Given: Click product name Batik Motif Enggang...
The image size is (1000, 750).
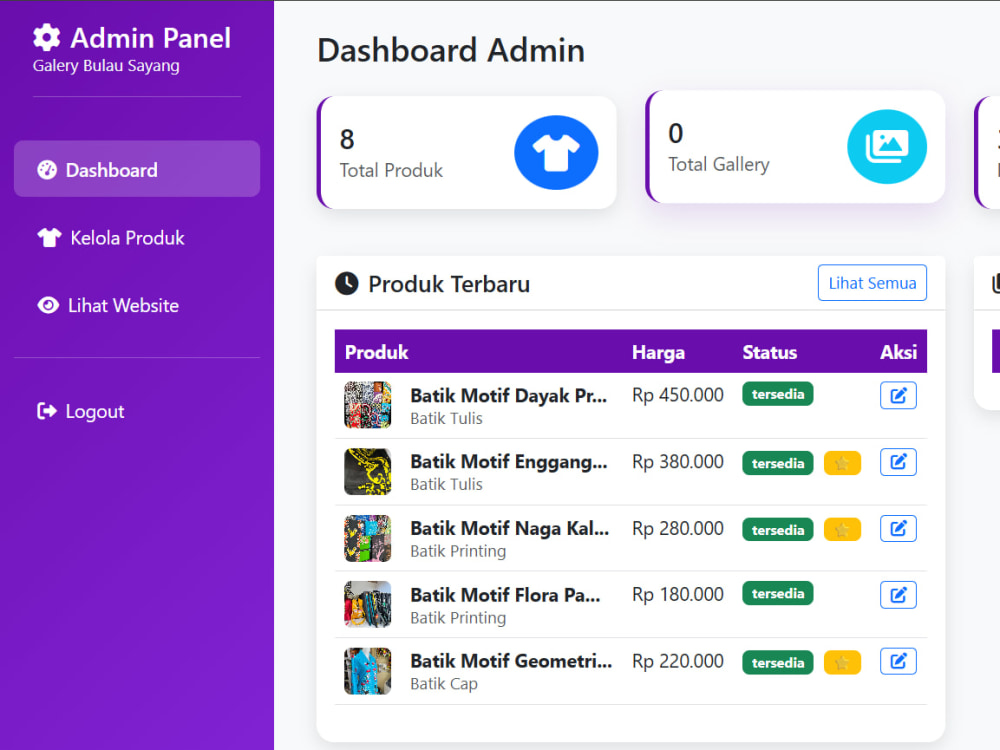Looking at the screenshot, I should [508, 462].
